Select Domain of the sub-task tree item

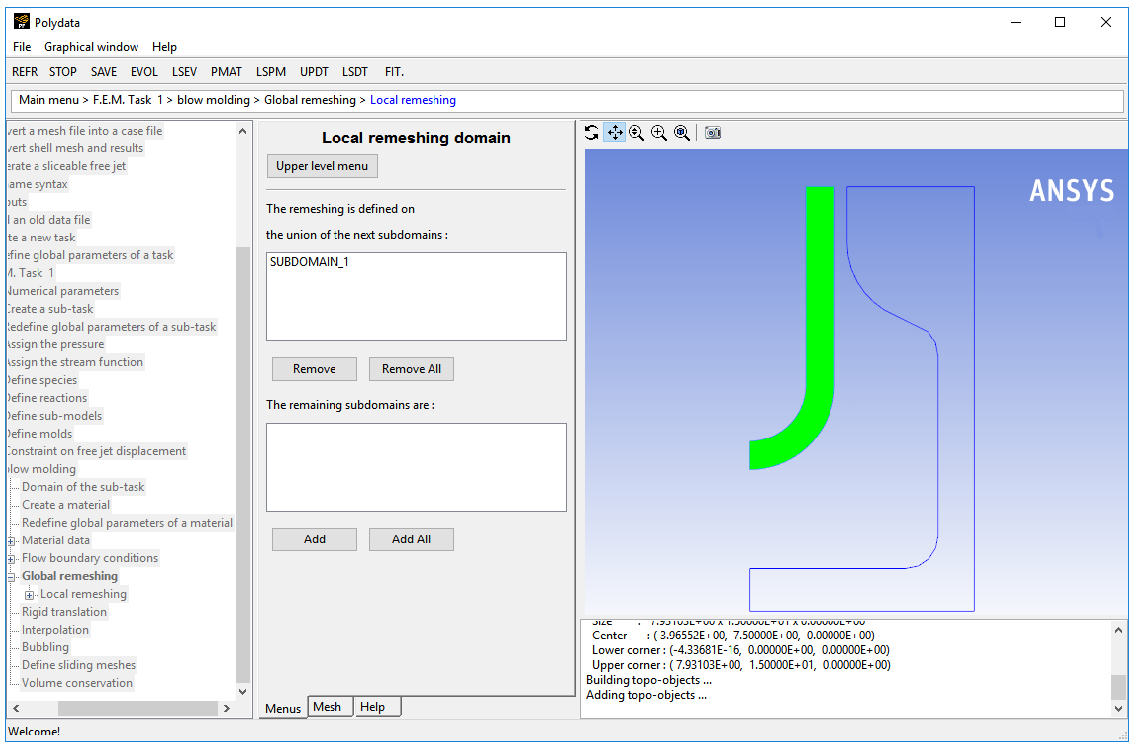pos(83,487)
